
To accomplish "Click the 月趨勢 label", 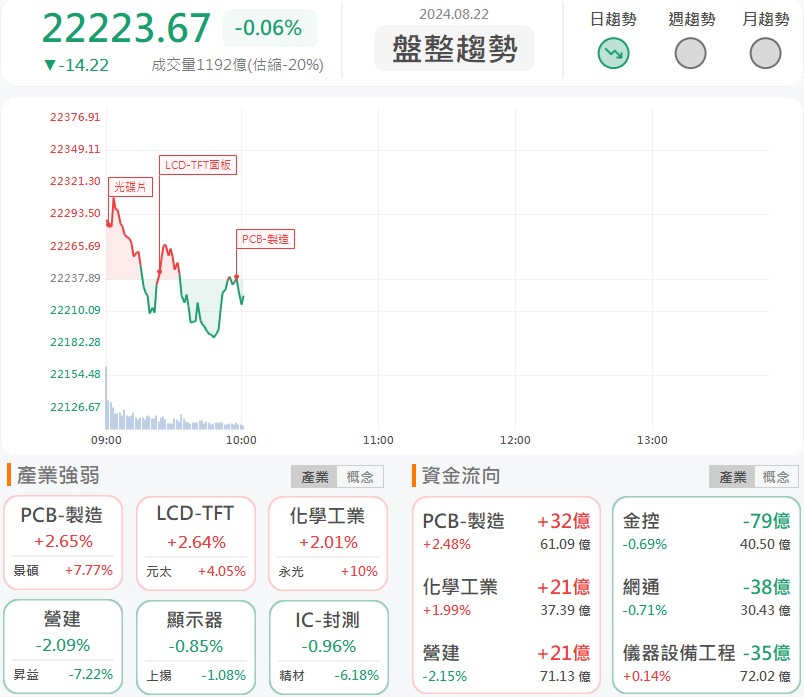I will 766,19.
